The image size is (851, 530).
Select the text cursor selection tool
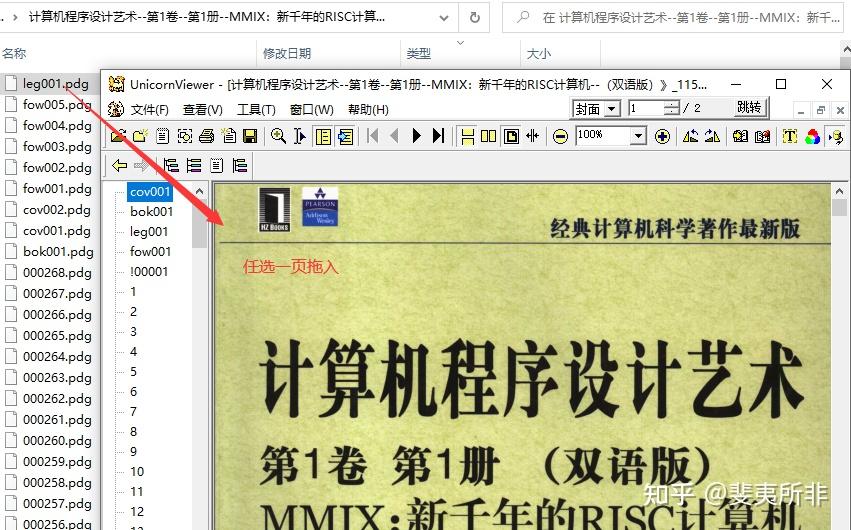pyautogui.click(x=300, y=136)
